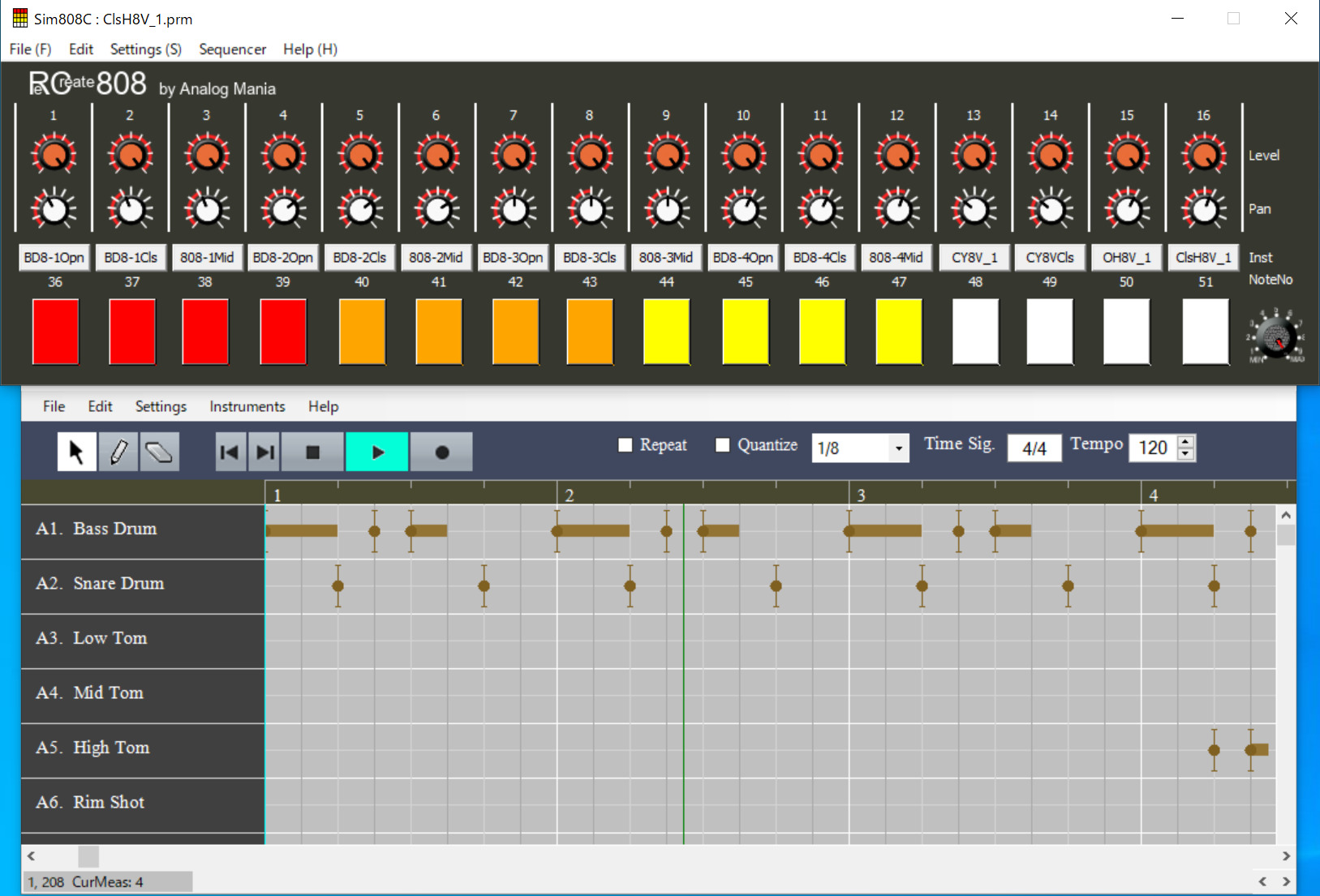Click the 4/4 time signature field
Screen dimensions: 1320x896
coord(1034,448)
